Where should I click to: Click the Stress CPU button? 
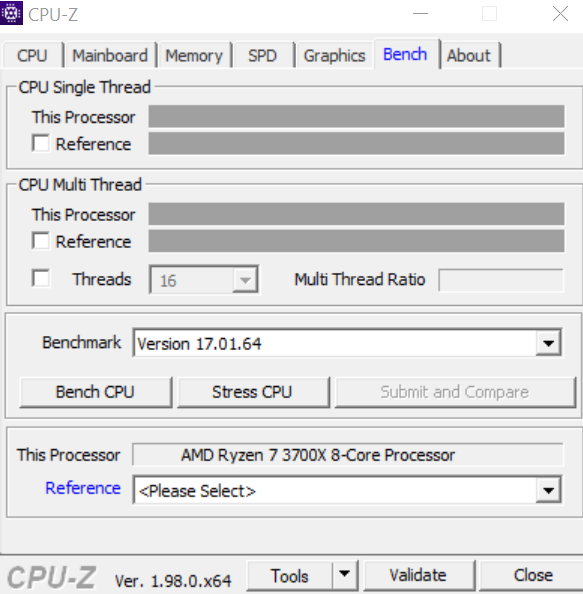tap(253, 392)
